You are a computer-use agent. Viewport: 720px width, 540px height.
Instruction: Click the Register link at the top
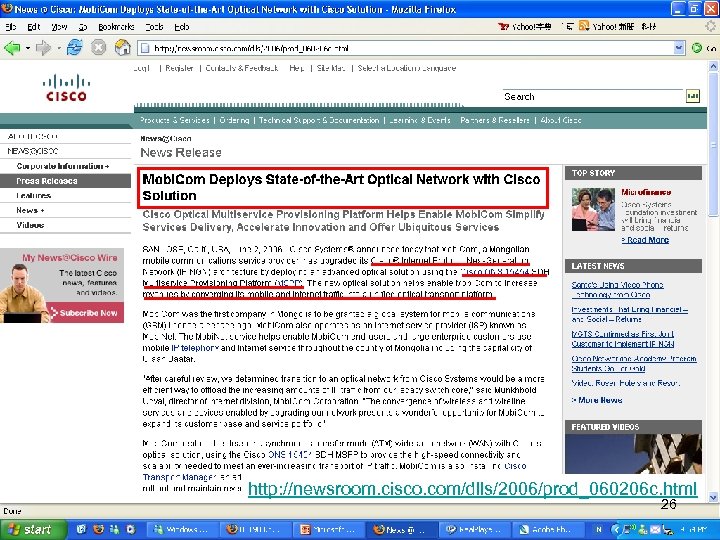pyautogui.click(x=179, y=68)
